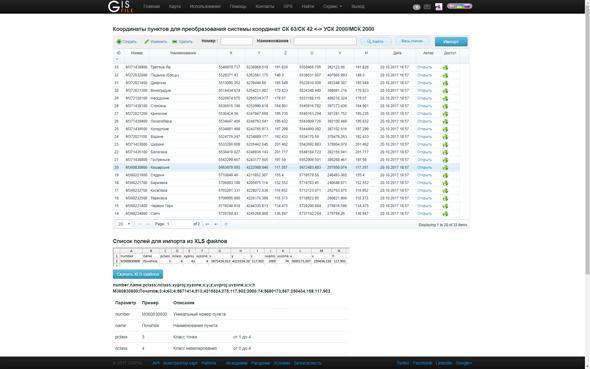This screenshot has height=369, width=590.
Task: Click the green access icon in row 24
Action: pos(445,137)
